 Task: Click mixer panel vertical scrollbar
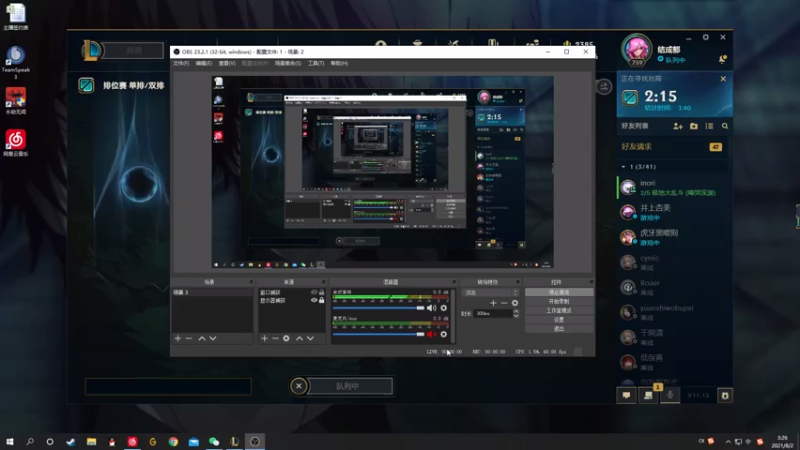pyautogui.click(x=453, y=316)
